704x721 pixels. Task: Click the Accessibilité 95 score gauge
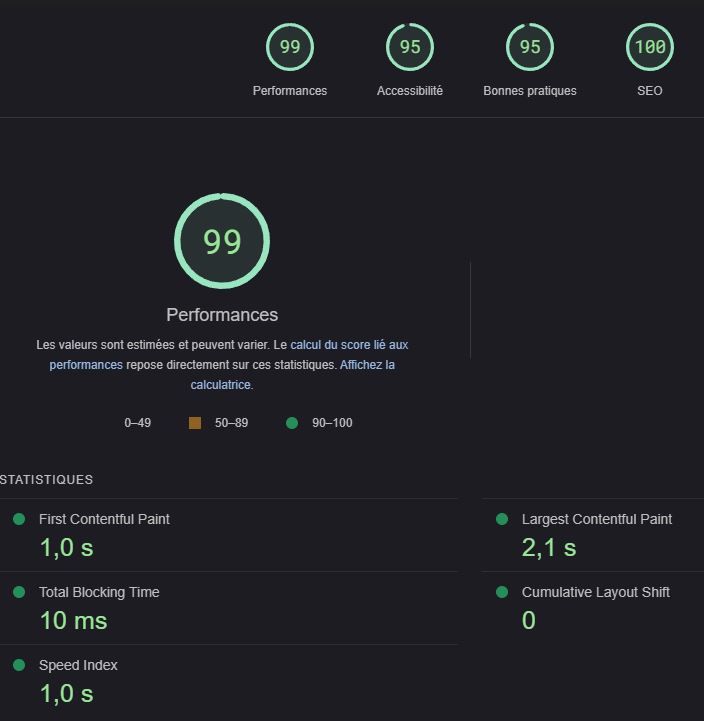(x=410, y=47)
